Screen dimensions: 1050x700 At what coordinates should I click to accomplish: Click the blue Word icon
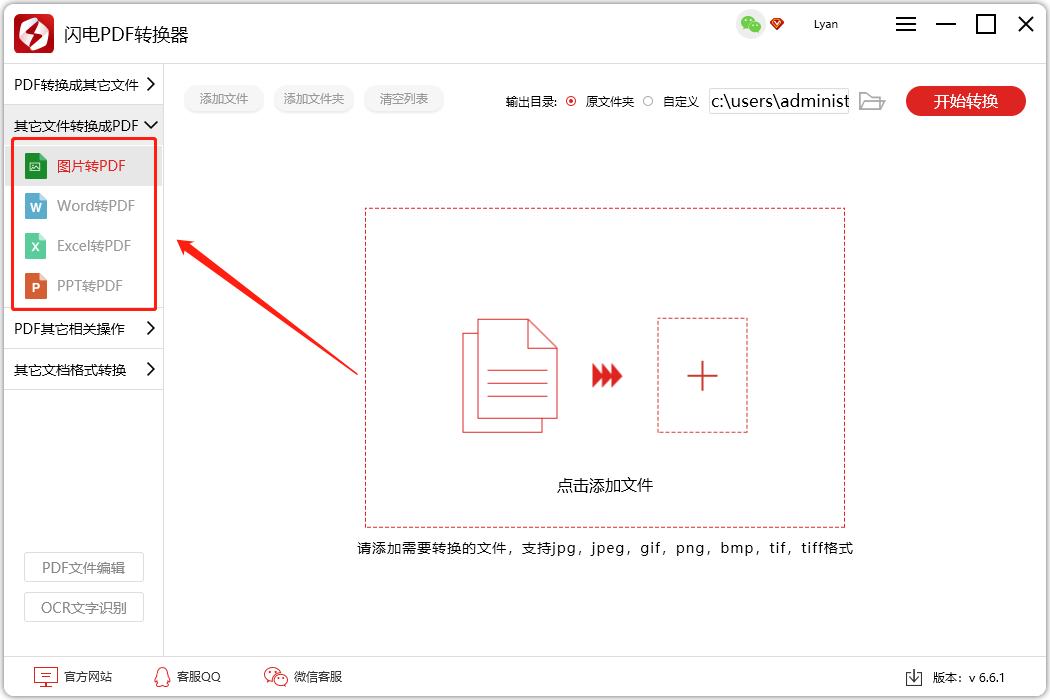coord(35,206)
